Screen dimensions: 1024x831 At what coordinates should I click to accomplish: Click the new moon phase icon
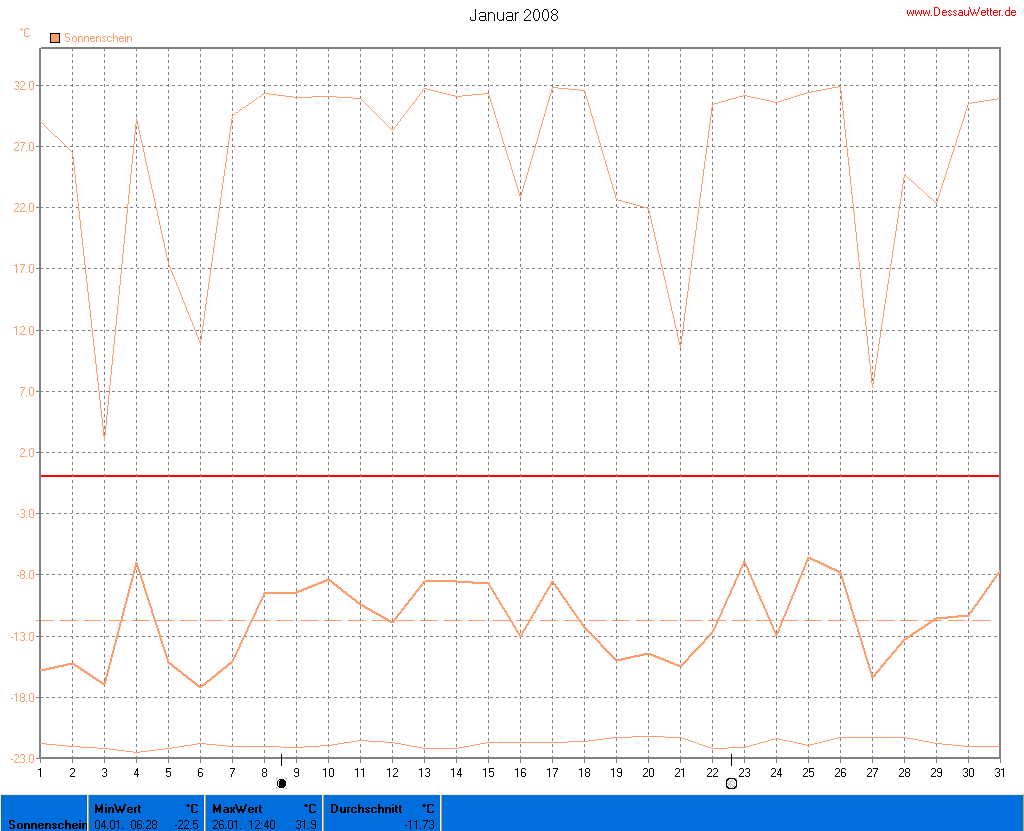(281, 783)
